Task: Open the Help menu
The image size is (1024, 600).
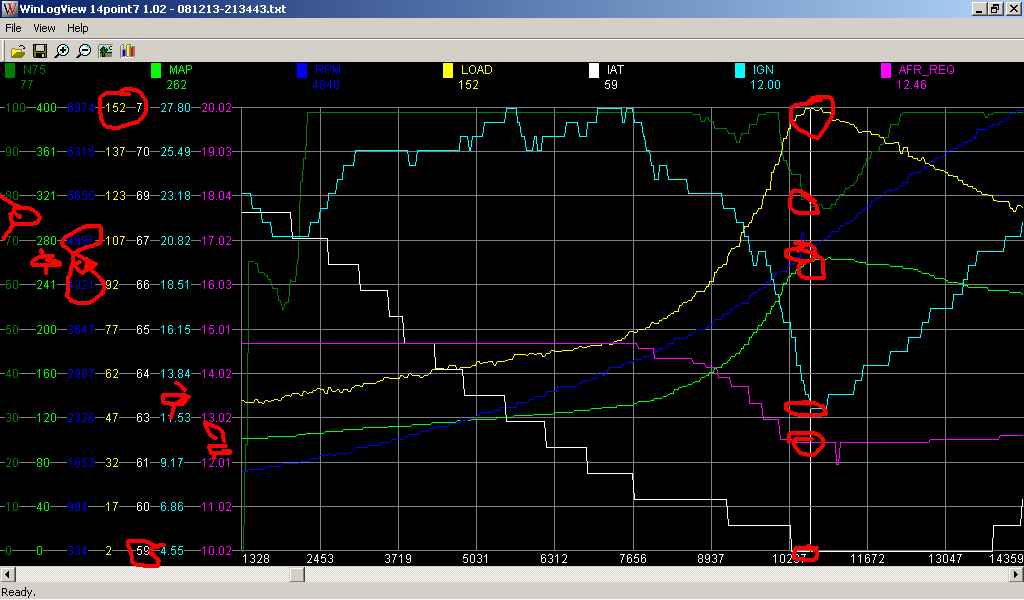Action: point(78,28)
